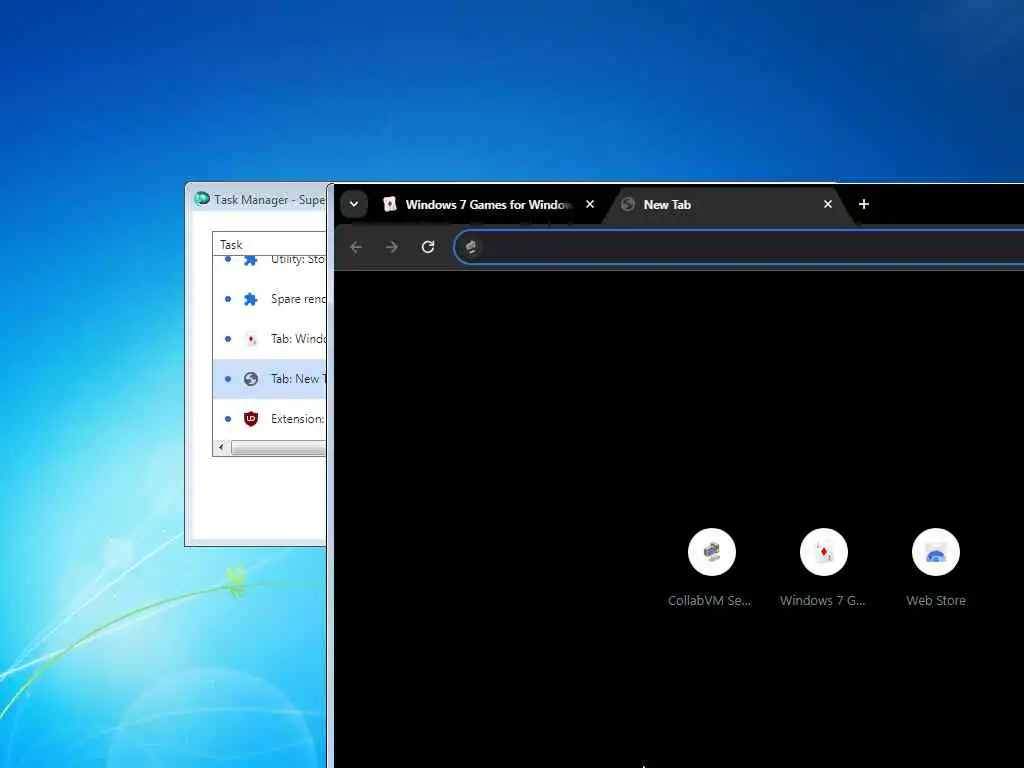Click the Spare renderer puzzle icon

[x=251, y=299]
